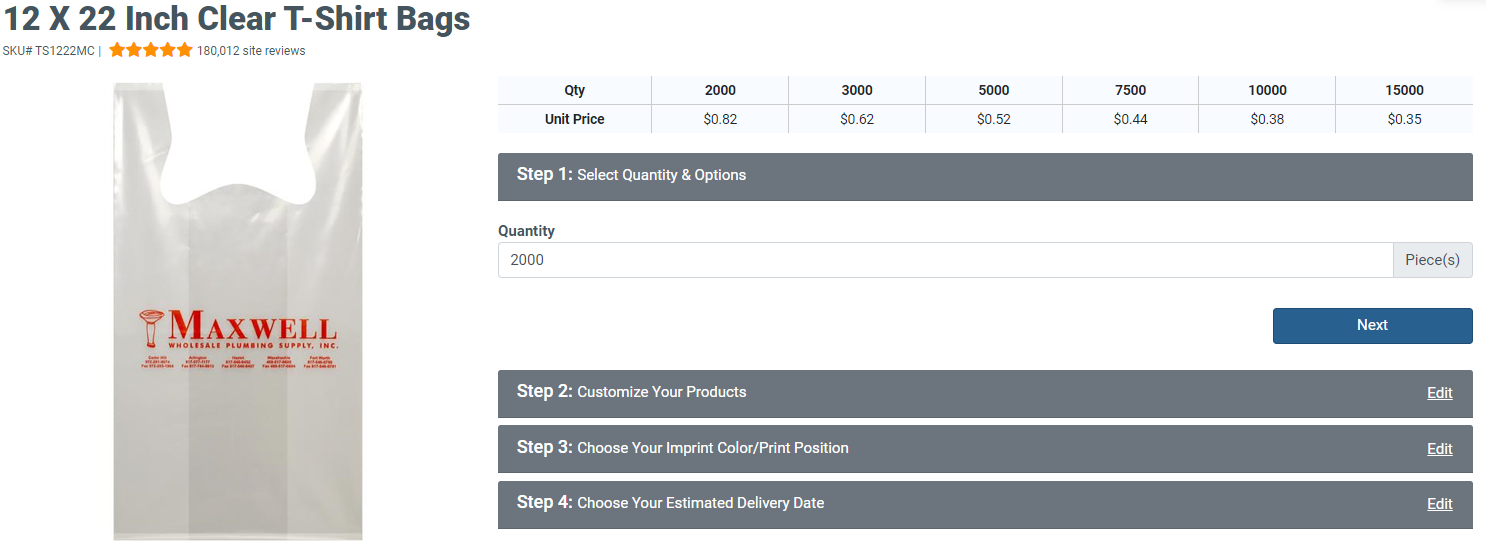Click Edit link for Step 2

pos(1439,393)
